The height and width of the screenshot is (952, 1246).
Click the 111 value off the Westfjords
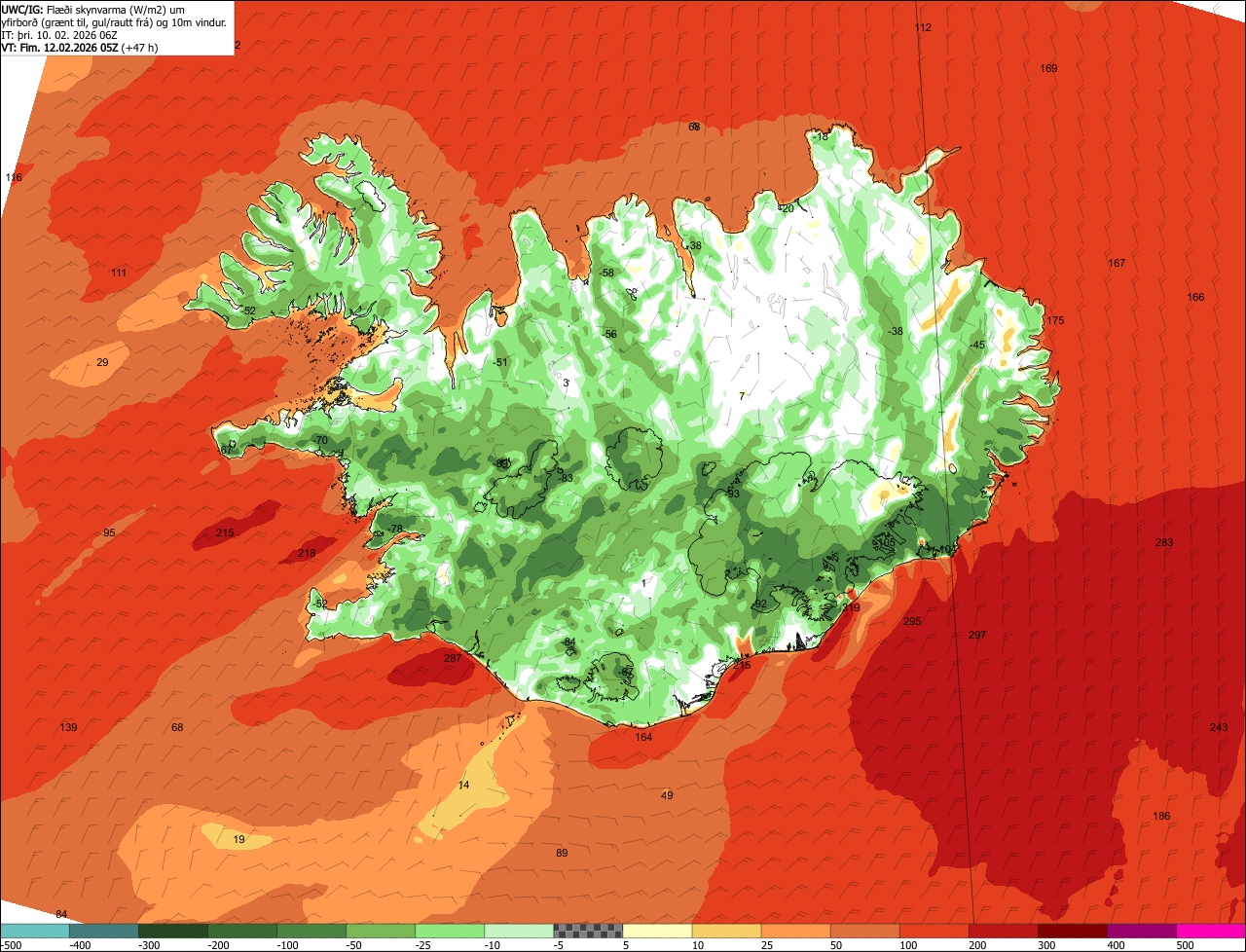pos(119,273)
